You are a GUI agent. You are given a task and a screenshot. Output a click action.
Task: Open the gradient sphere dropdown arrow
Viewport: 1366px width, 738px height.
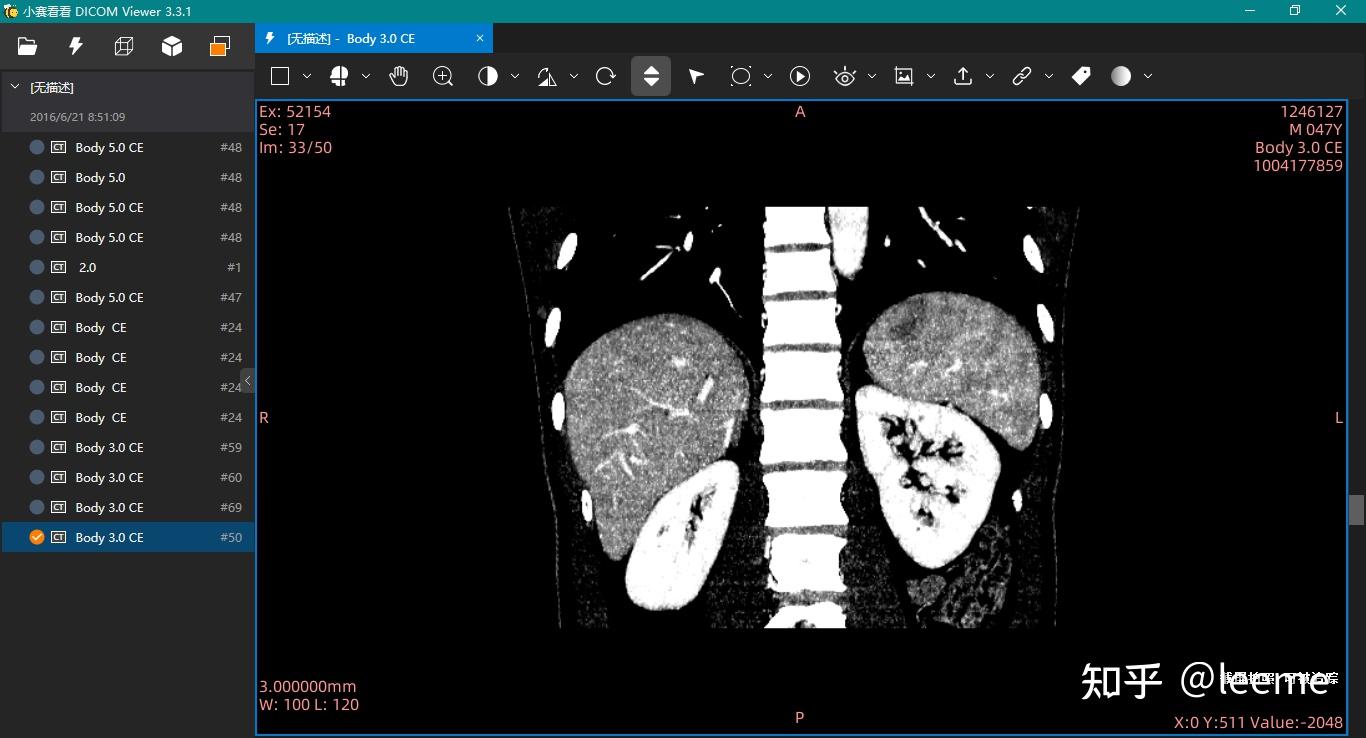(x=1148, y=76)
